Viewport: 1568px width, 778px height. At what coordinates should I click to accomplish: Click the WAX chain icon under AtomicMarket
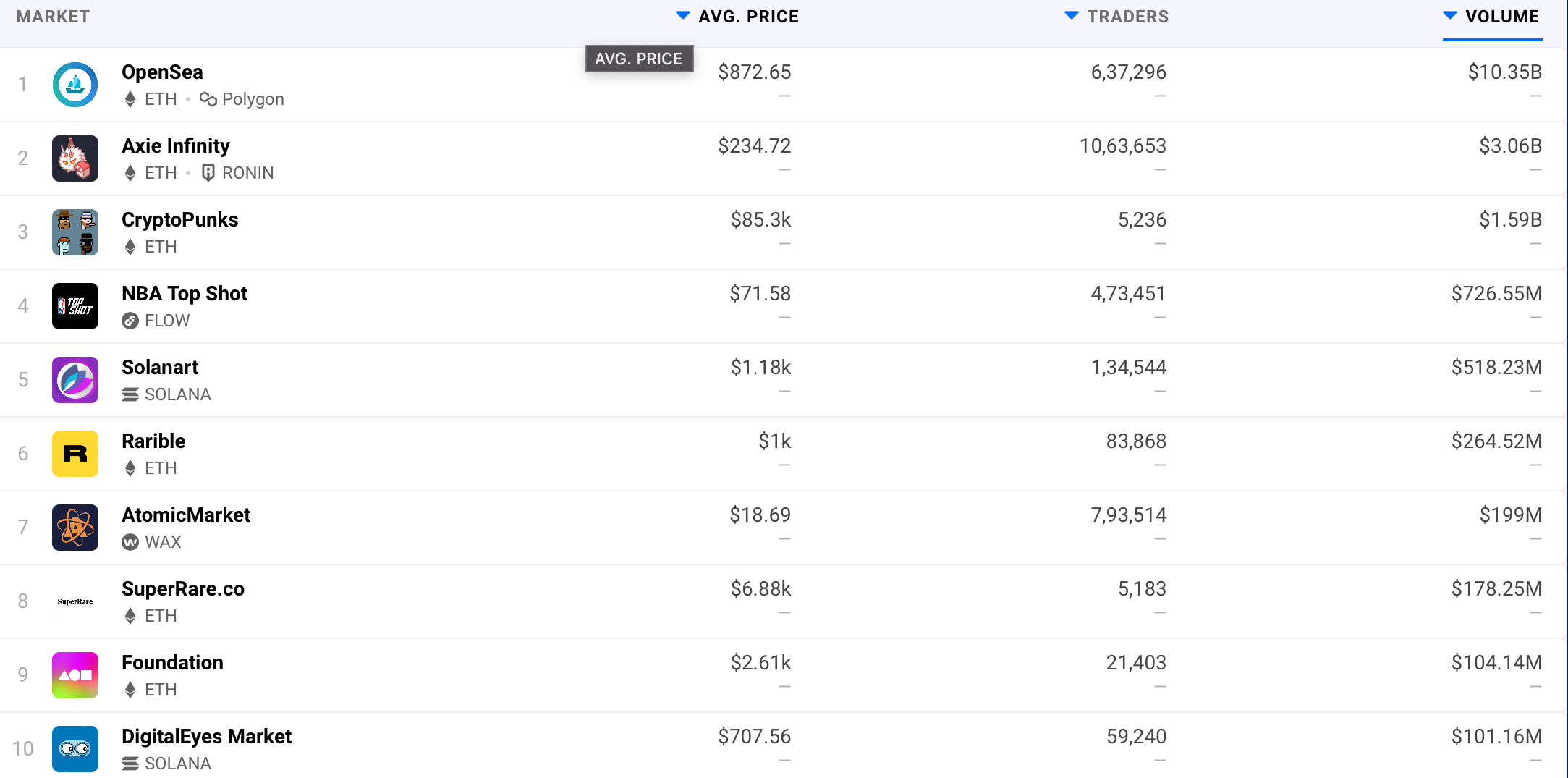click(130, 542)
